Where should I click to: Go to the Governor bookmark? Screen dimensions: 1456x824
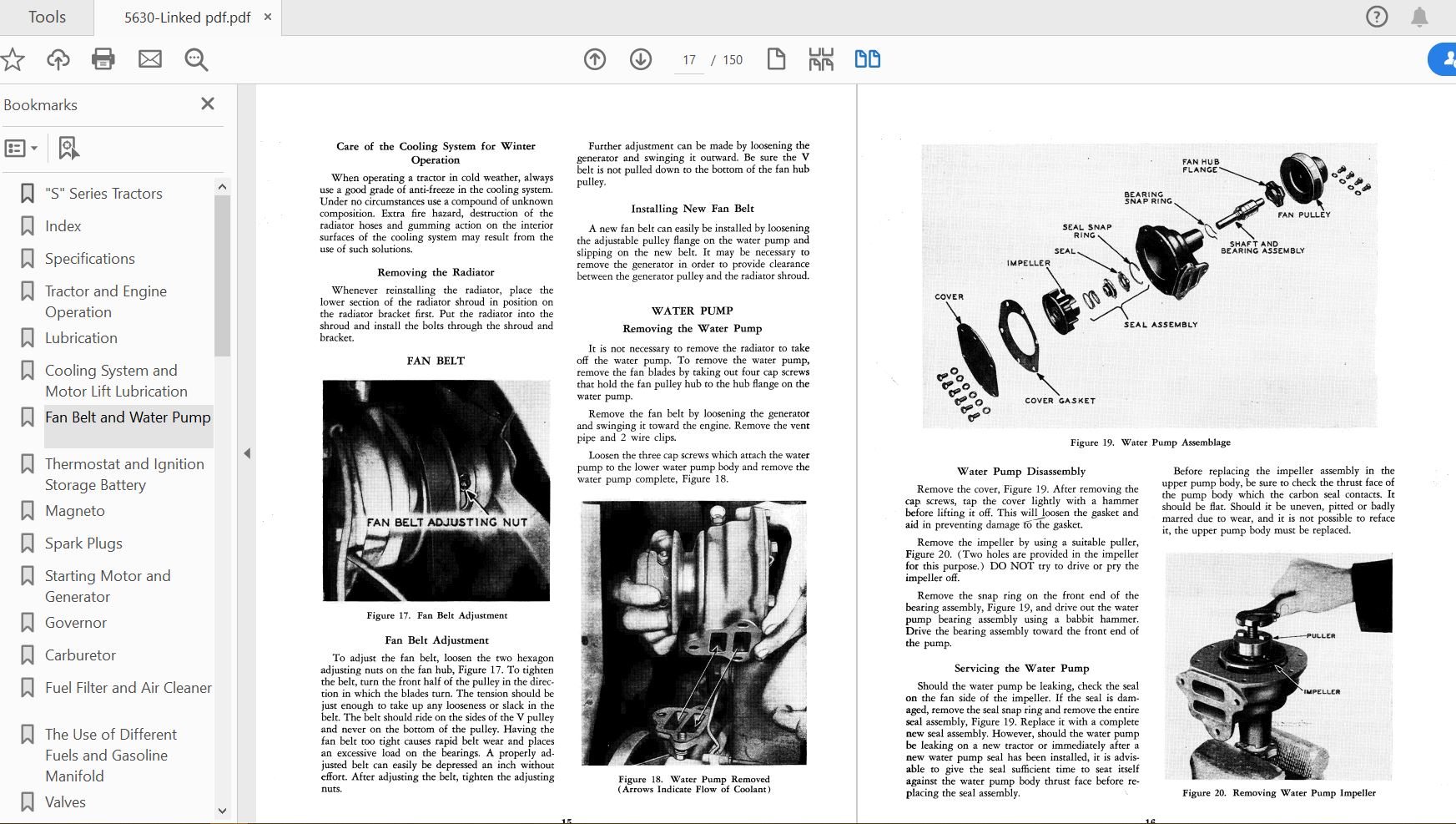click(x=76, y=623)
